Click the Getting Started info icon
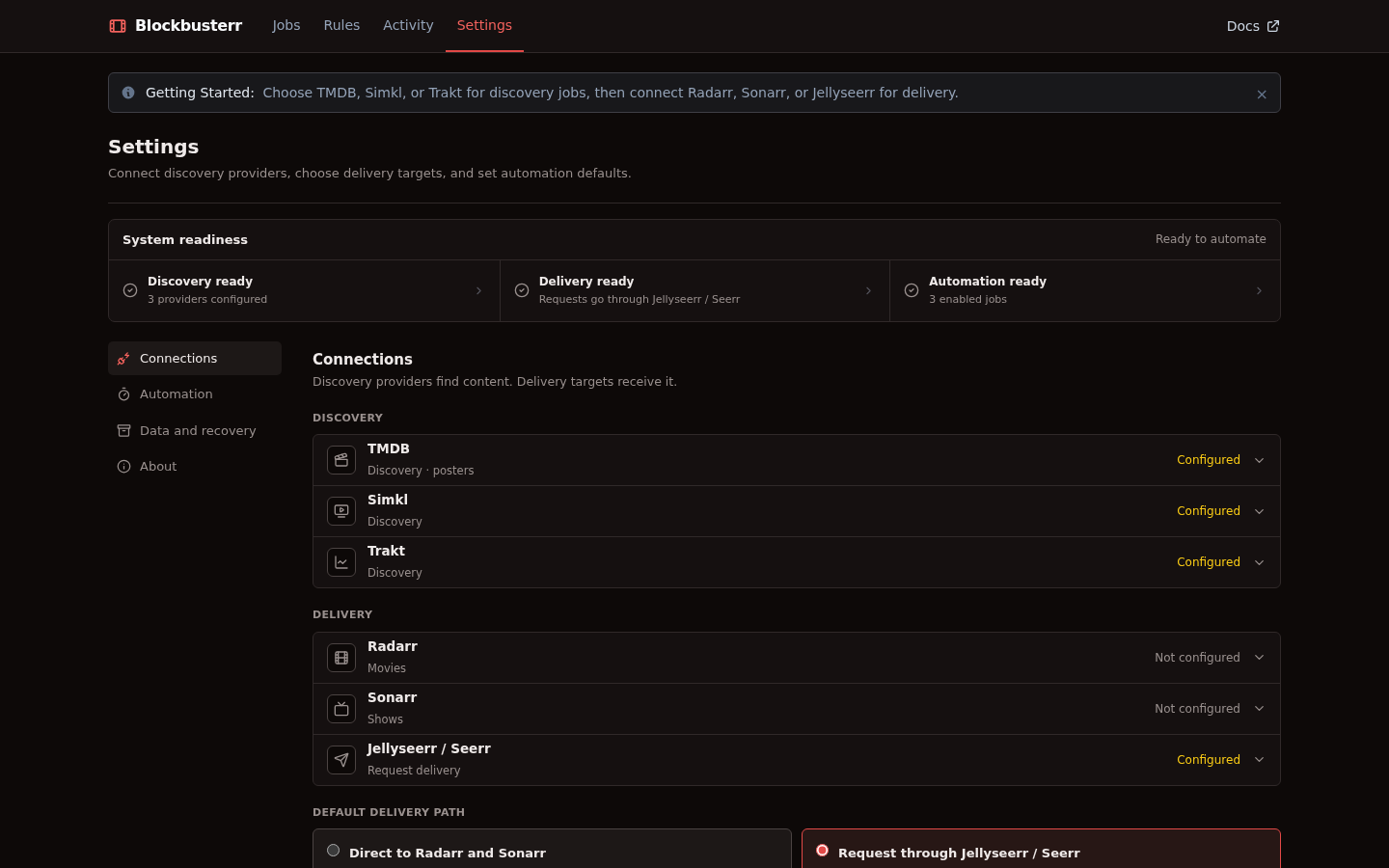Screen dimensions: 1389x868 pos(128,93)
